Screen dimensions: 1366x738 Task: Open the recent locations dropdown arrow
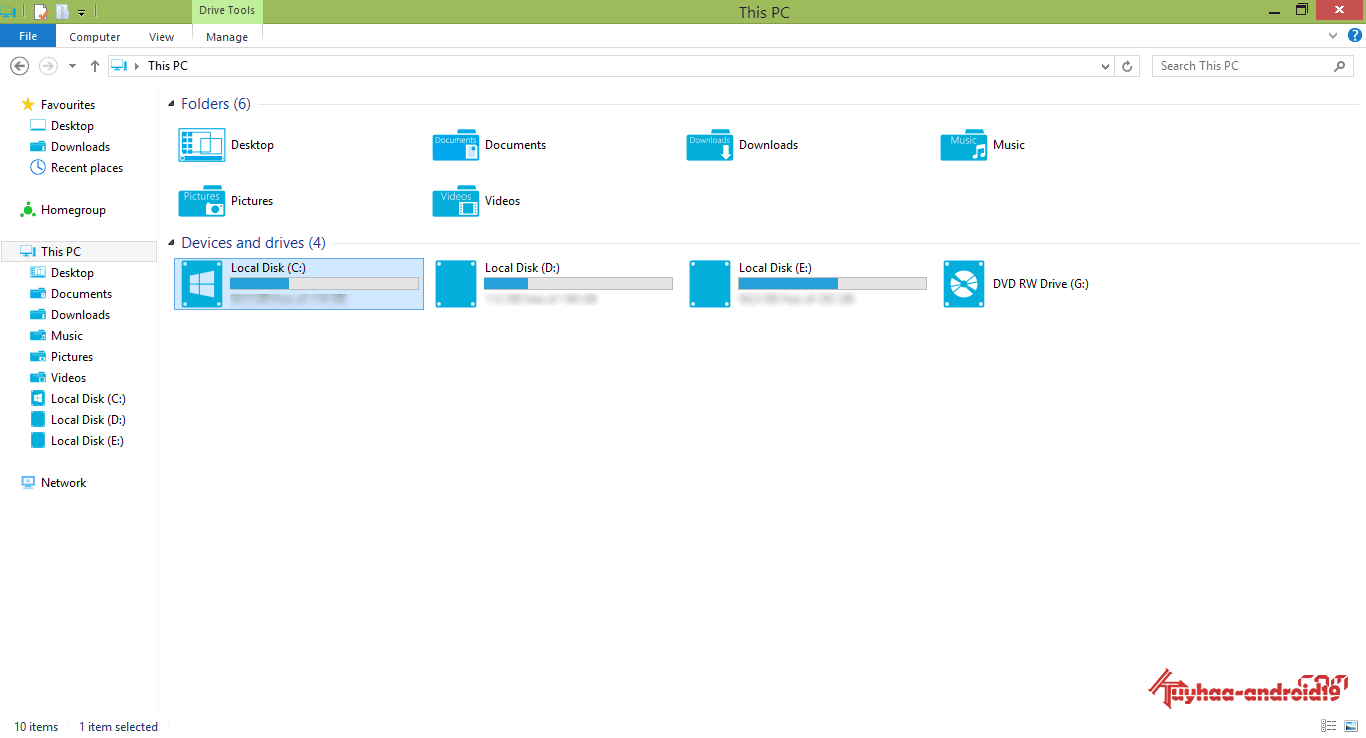point(72,66)
